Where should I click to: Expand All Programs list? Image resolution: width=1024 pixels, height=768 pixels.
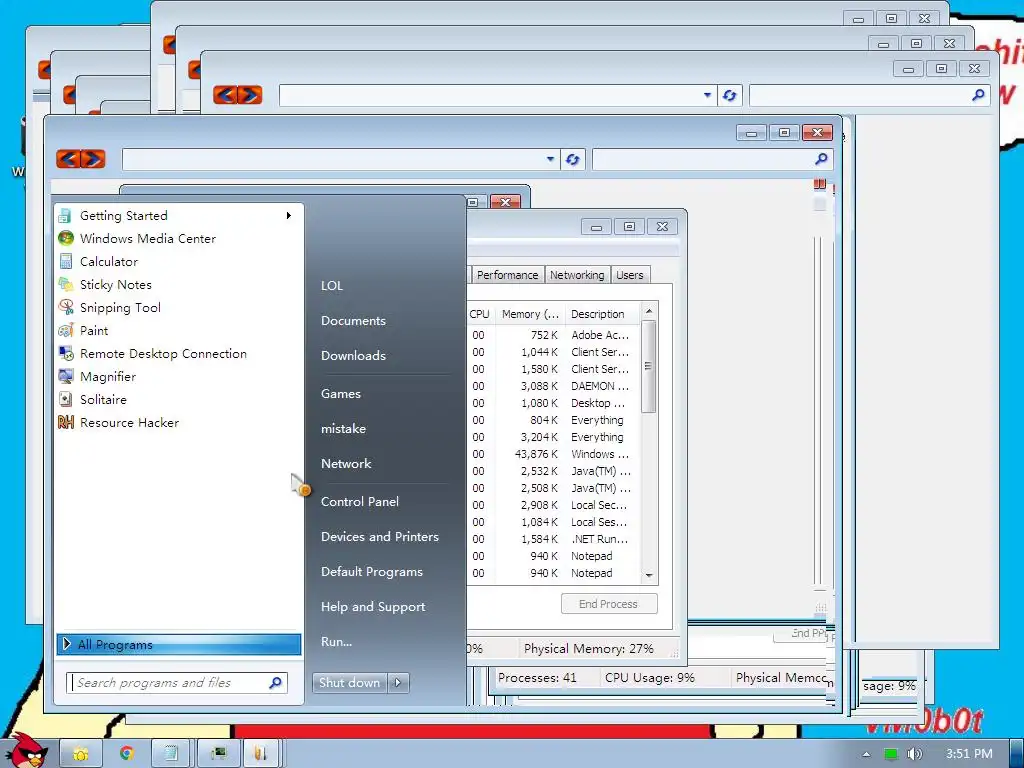coord(178,645)
